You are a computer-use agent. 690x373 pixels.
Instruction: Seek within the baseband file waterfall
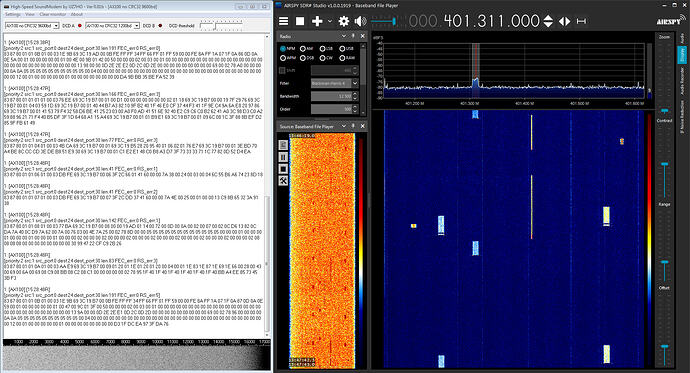point(322,251)
